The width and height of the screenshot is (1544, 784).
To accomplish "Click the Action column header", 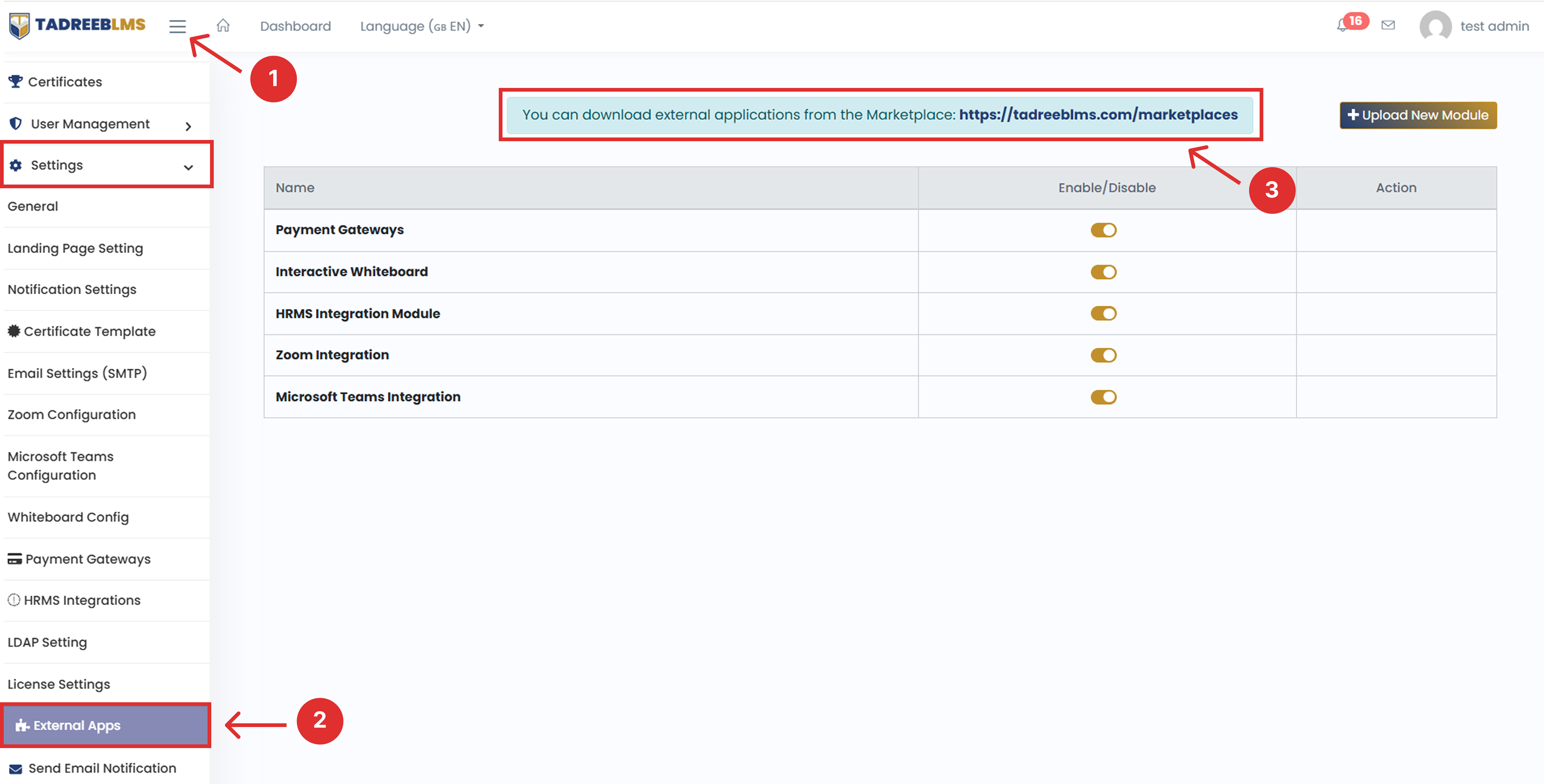I will [x=1396, y=187].
